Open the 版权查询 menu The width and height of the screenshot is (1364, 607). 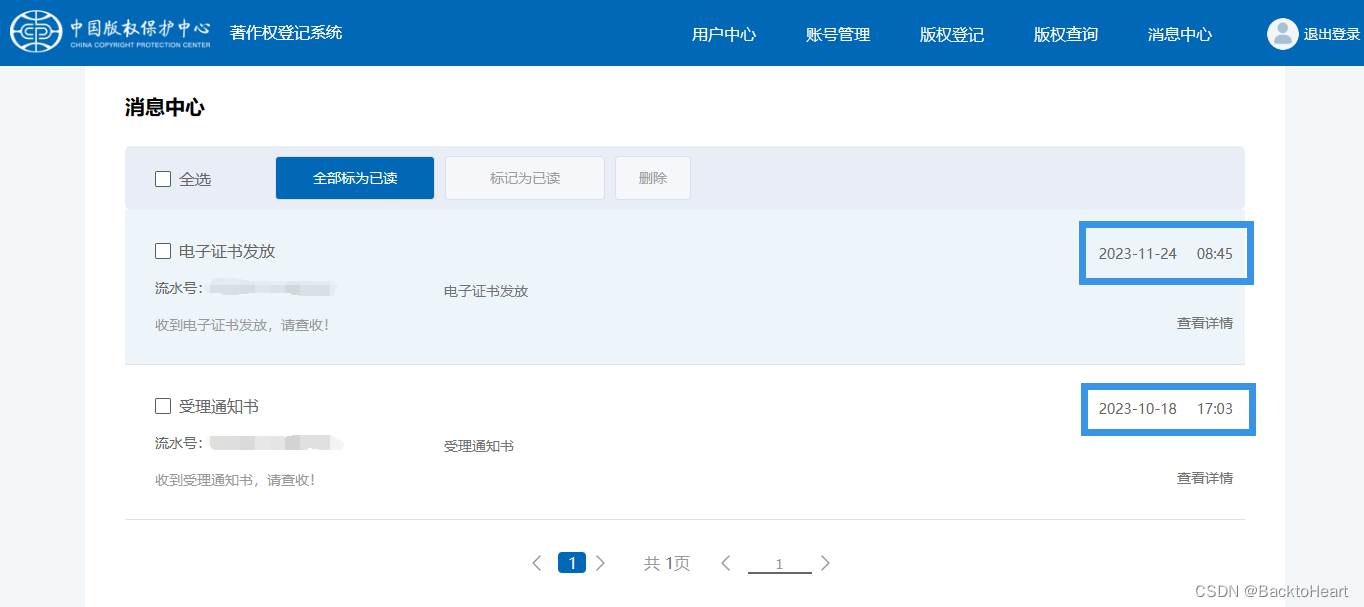[x=1066, y=34]
